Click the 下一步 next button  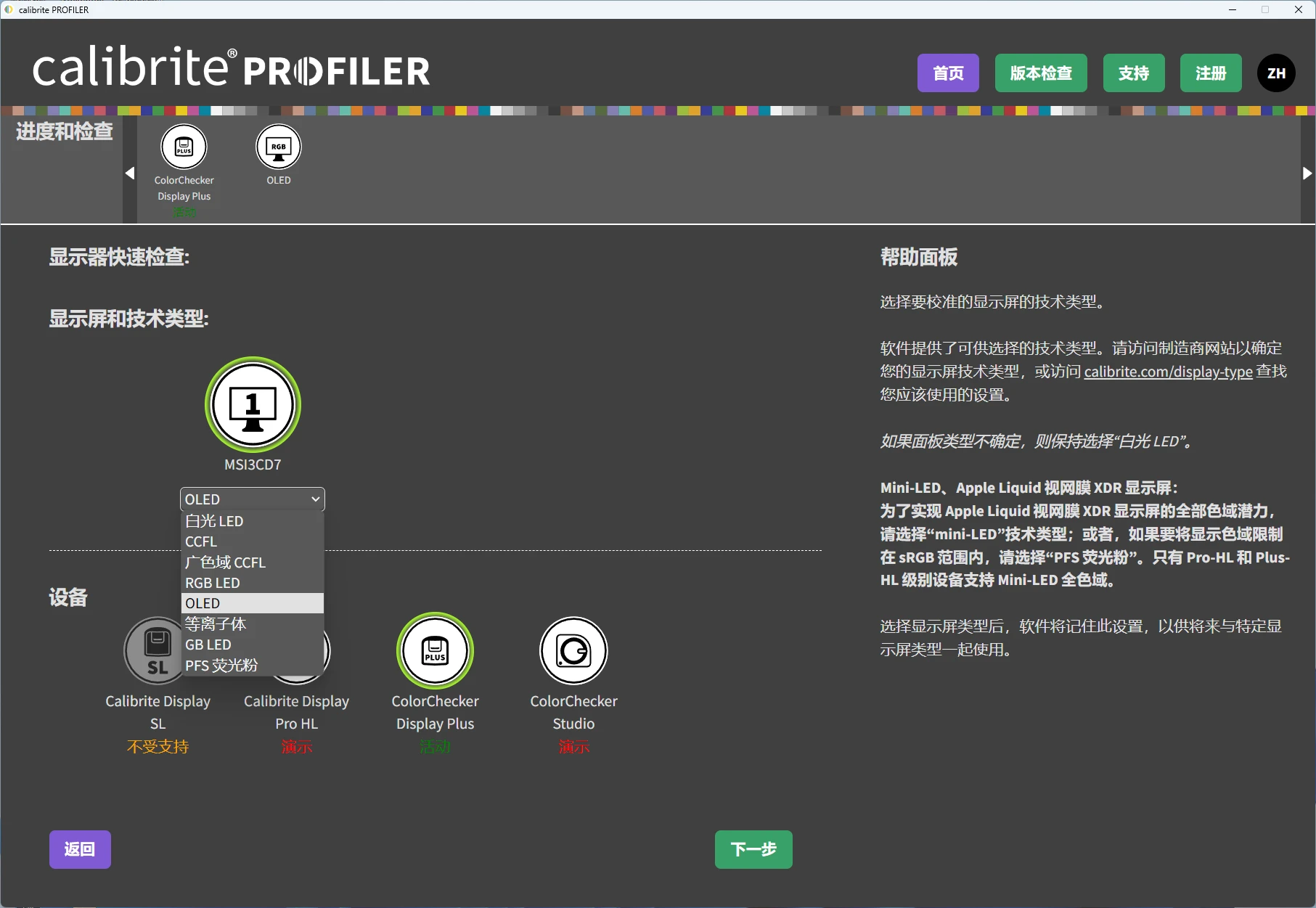(x=753, y=849)
